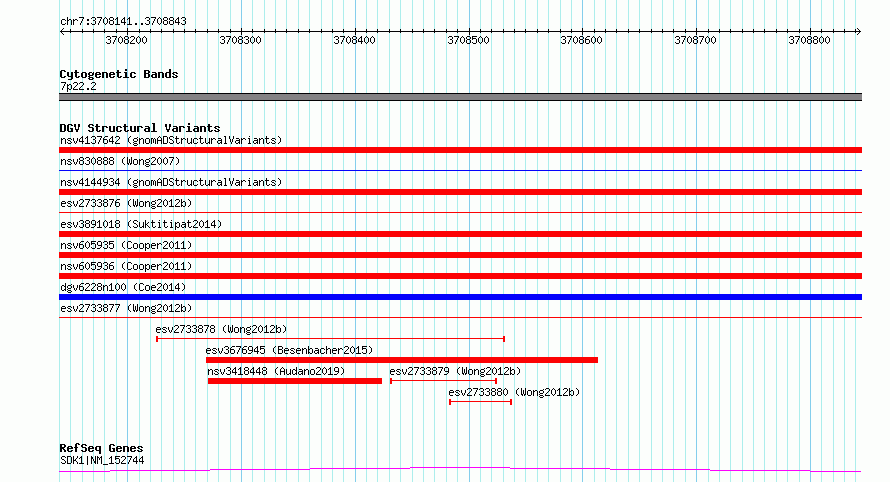Click the 7p22.2 band label
This screenshot has height=482, width=890.
click(x=78, y=86)
